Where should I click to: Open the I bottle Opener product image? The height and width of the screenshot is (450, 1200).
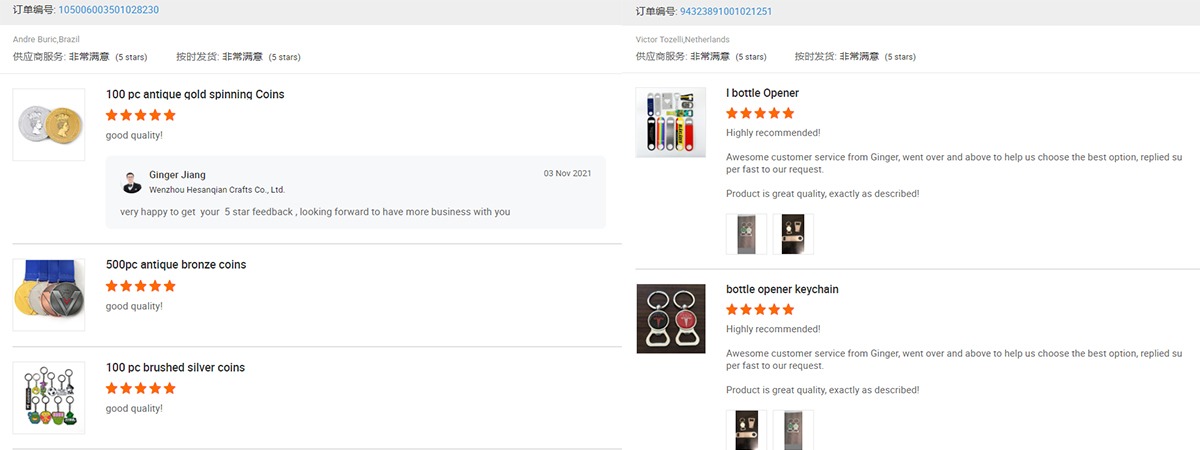tap(670, 122)
